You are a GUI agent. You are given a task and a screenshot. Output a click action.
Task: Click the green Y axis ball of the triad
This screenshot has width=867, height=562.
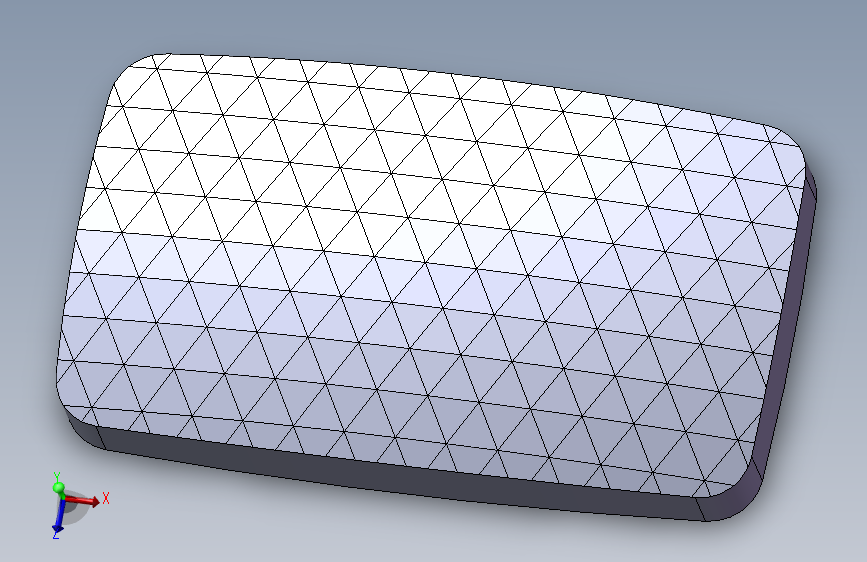[58, 488]
